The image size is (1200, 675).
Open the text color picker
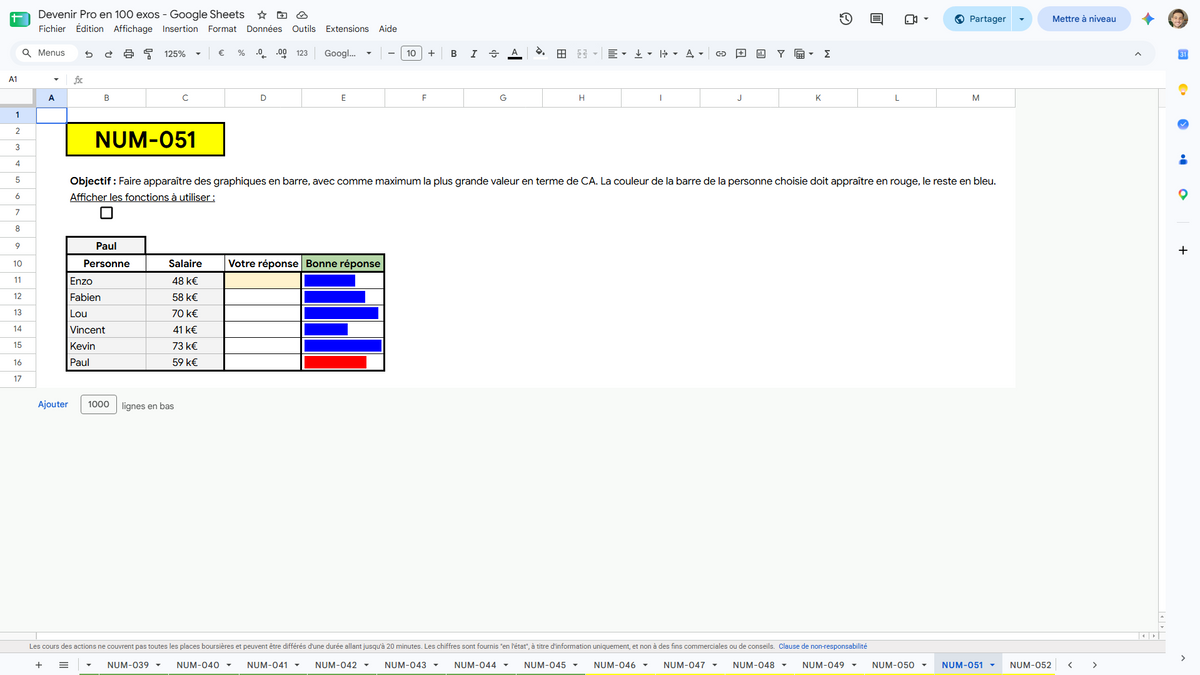514,54
